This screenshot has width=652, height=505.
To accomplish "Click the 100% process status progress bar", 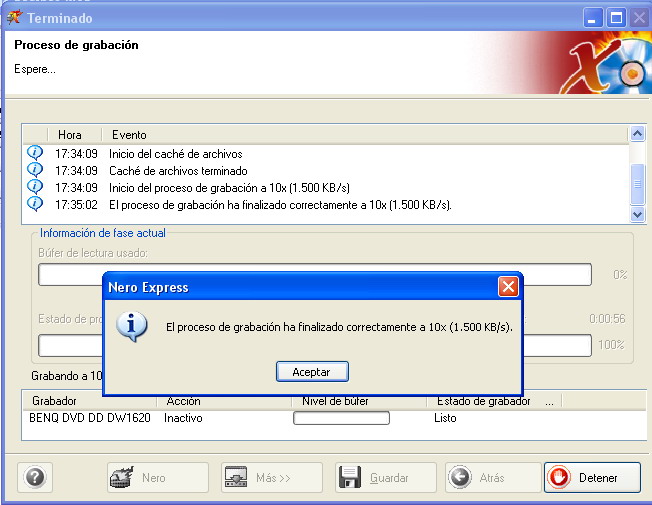I will tap(315, 345).
